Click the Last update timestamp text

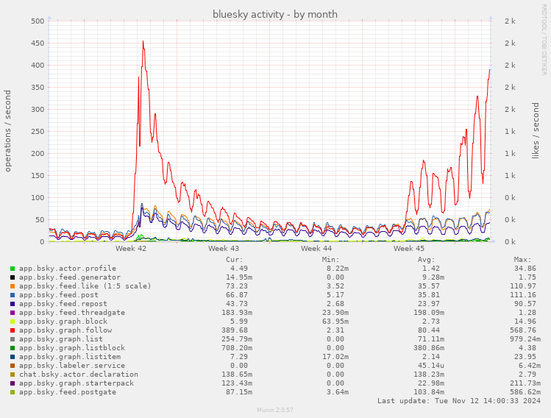(x=459, y=401)
